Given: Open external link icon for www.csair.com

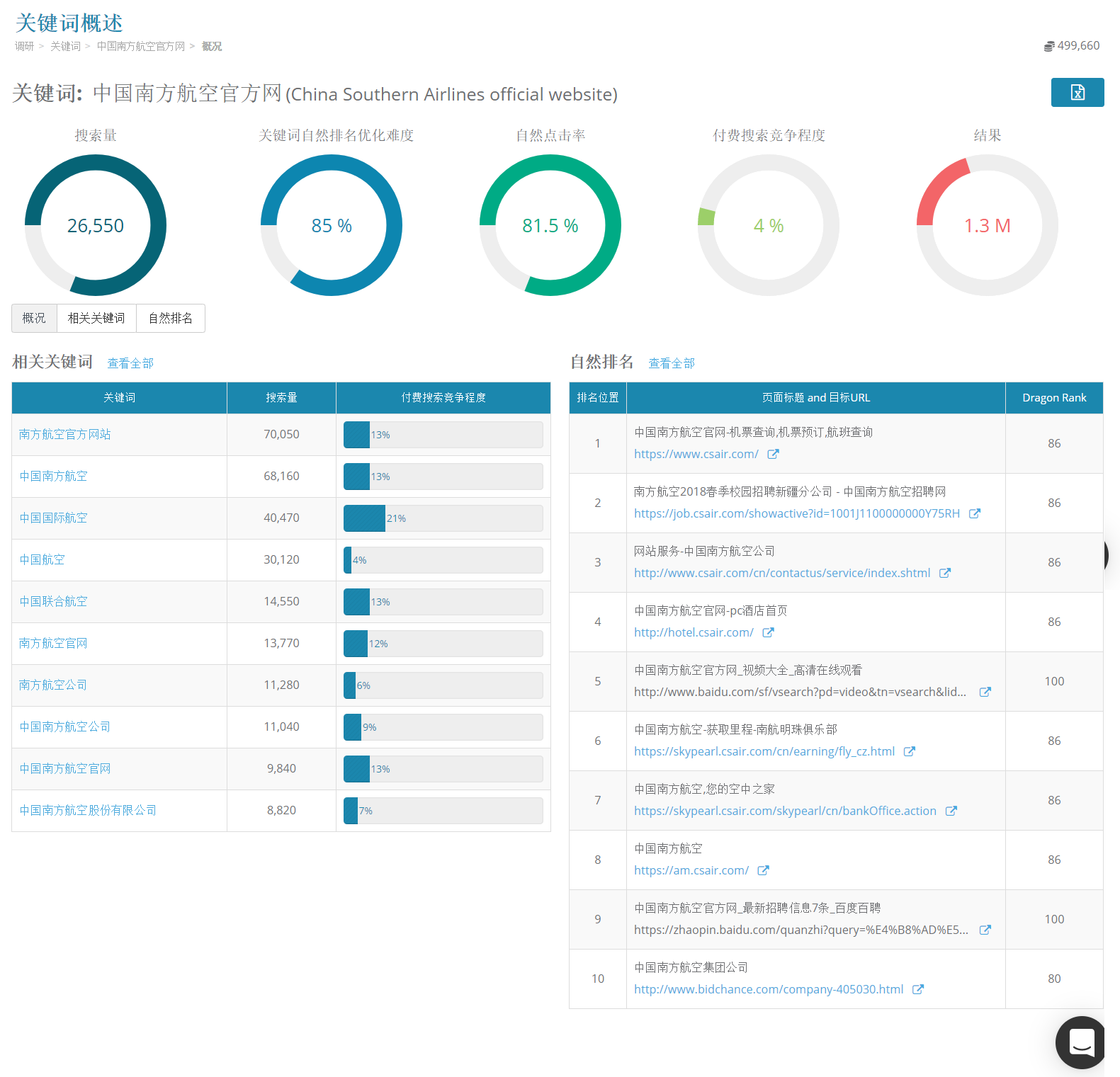Looking at the screenshot, I should 773,454.
